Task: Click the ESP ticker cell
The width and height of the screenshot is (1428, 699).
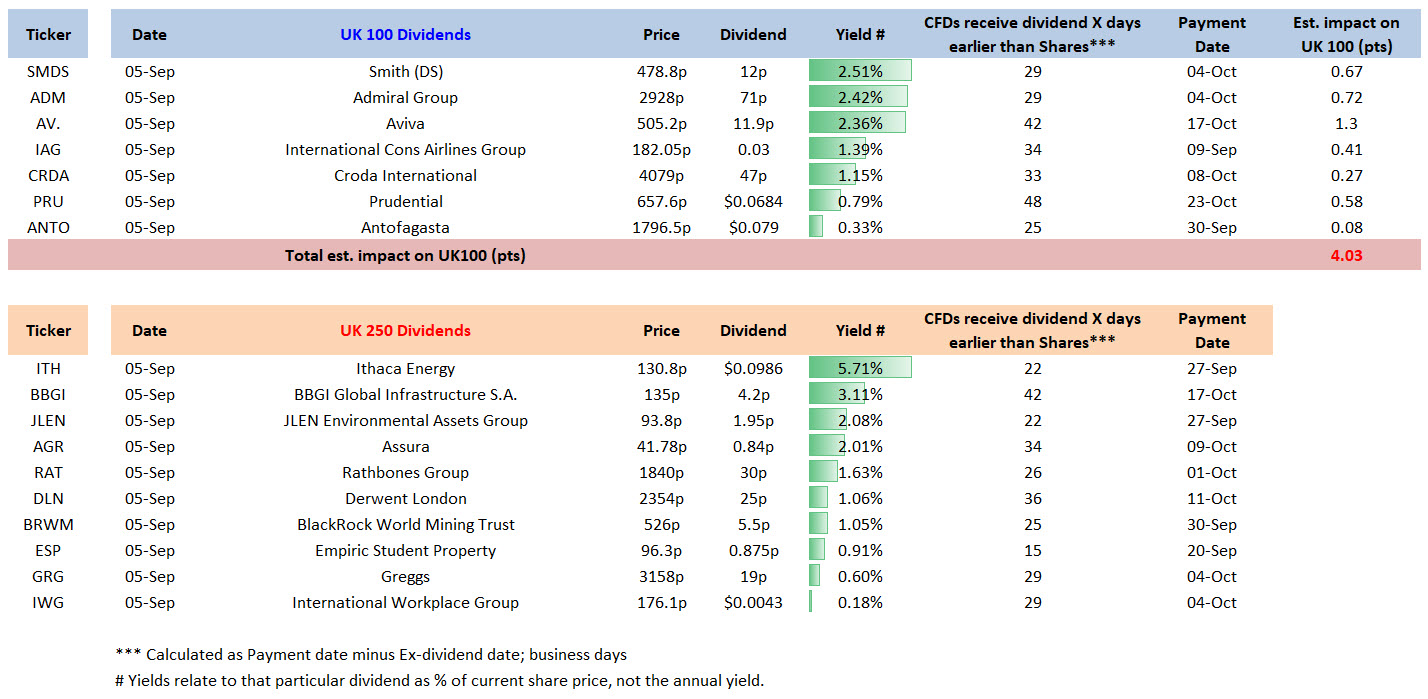Action: pyautogui.click(x=48, y=551)
